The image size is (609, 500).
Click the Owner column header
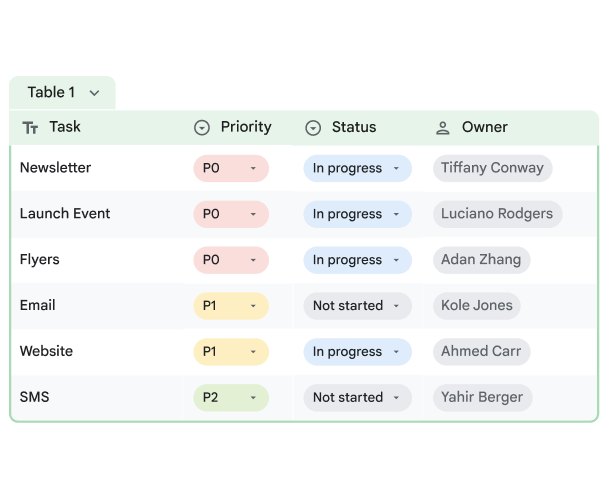point(484,128)
